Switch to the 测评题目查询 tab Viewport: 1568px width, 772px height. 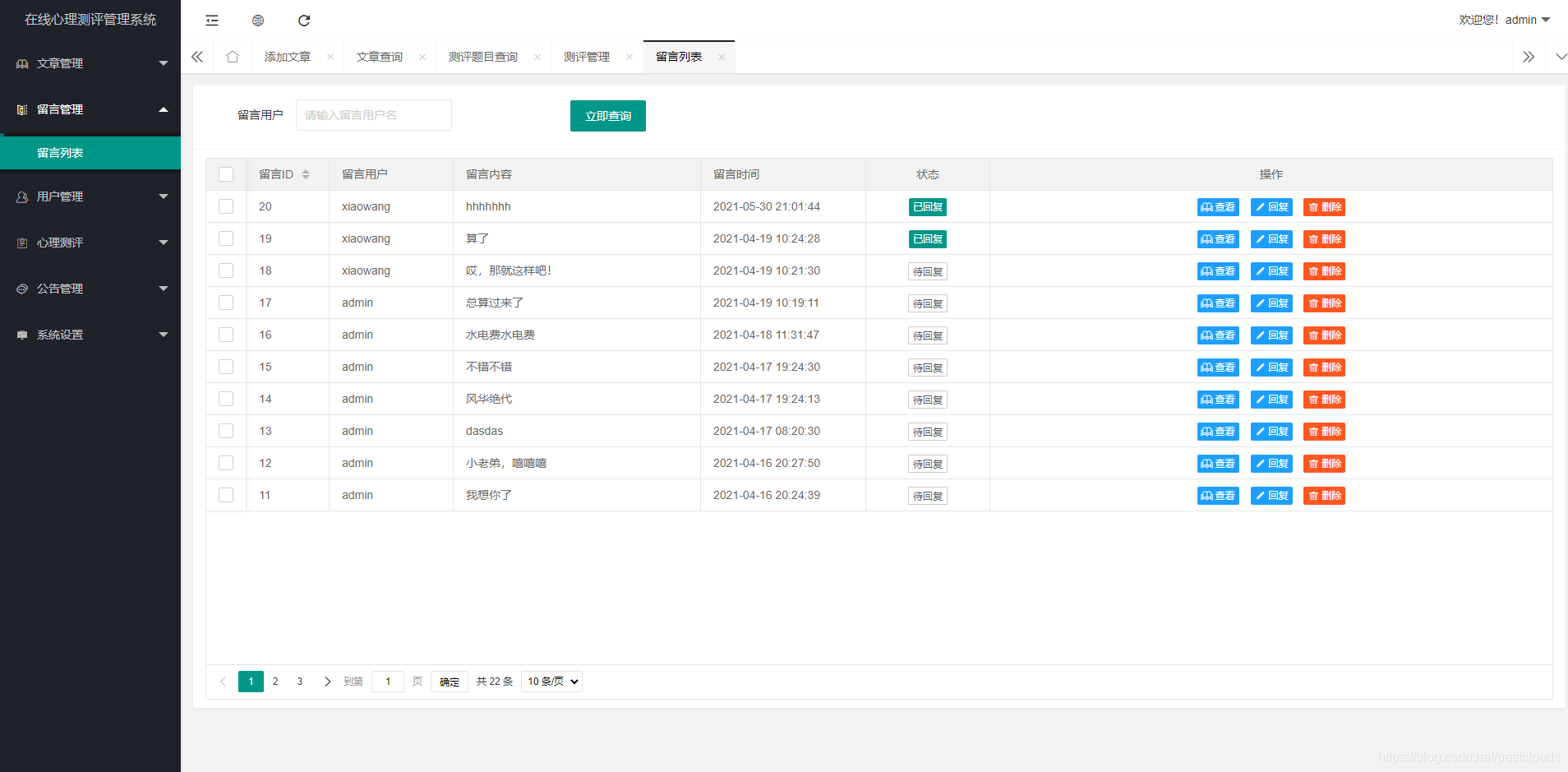coord(483,57)
